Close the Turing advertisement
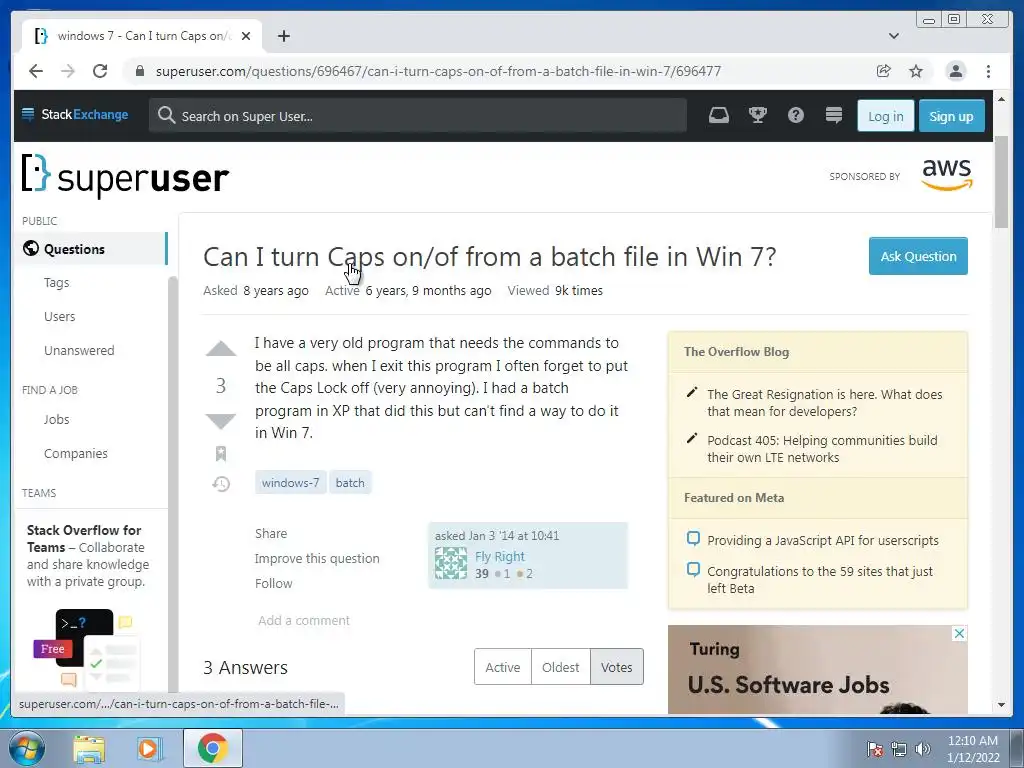This screenshot has width=1024, height=768. click(x=959, y=633)
